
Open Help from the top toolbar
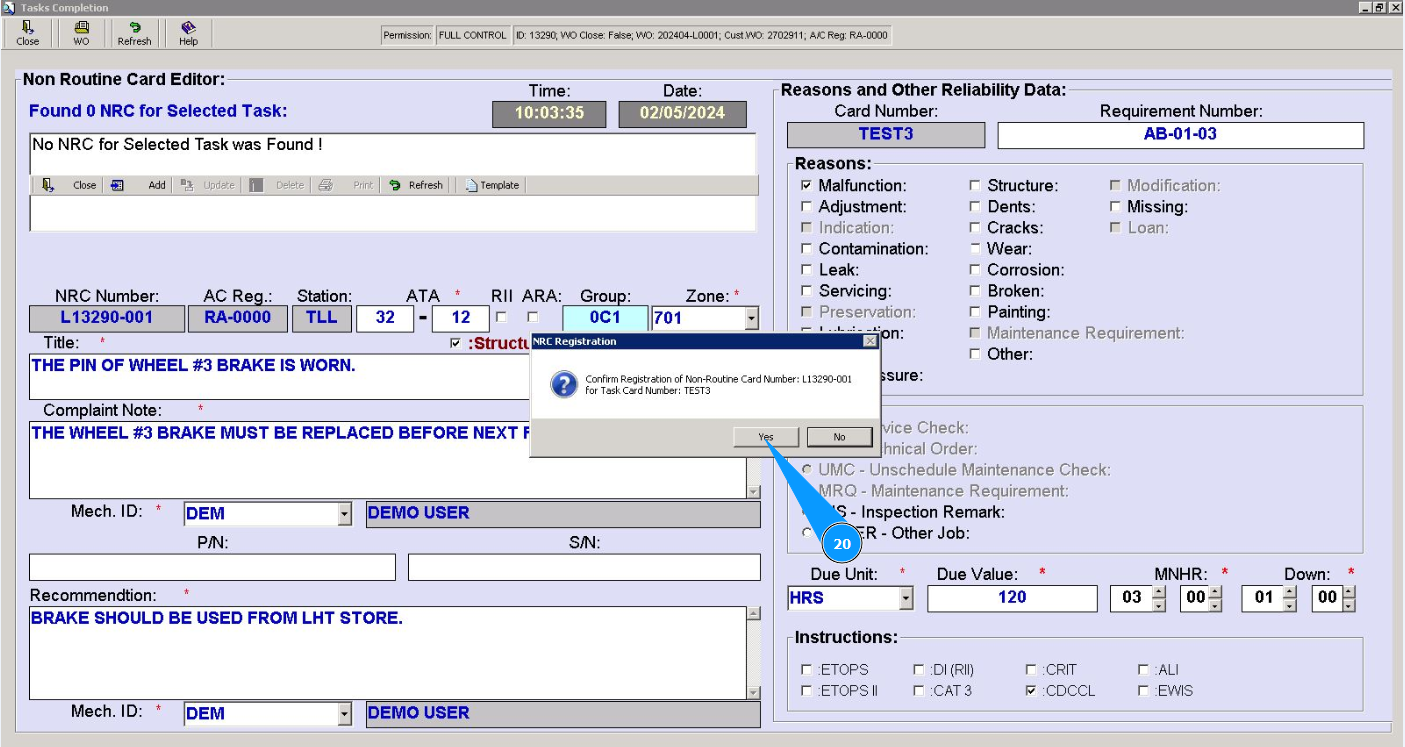188,33
